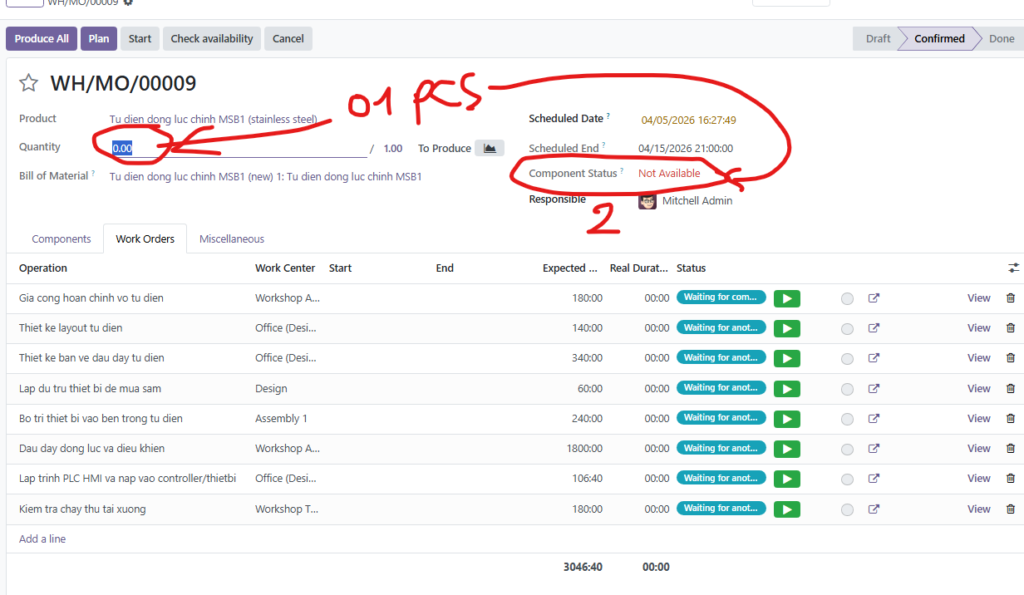
Task: Click the Quantity input field showing 0.00
Action: (238, 148)
